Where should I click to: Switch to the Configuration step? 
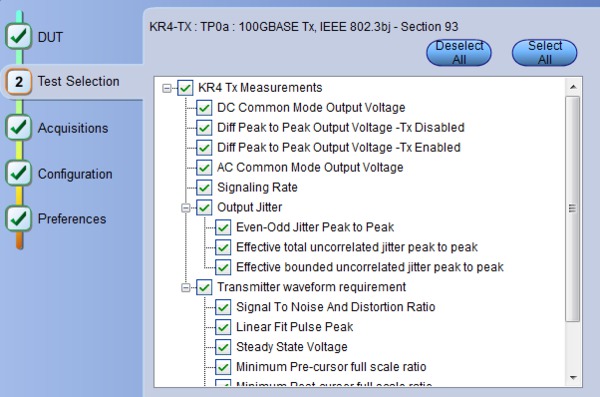tap(75, 174)
